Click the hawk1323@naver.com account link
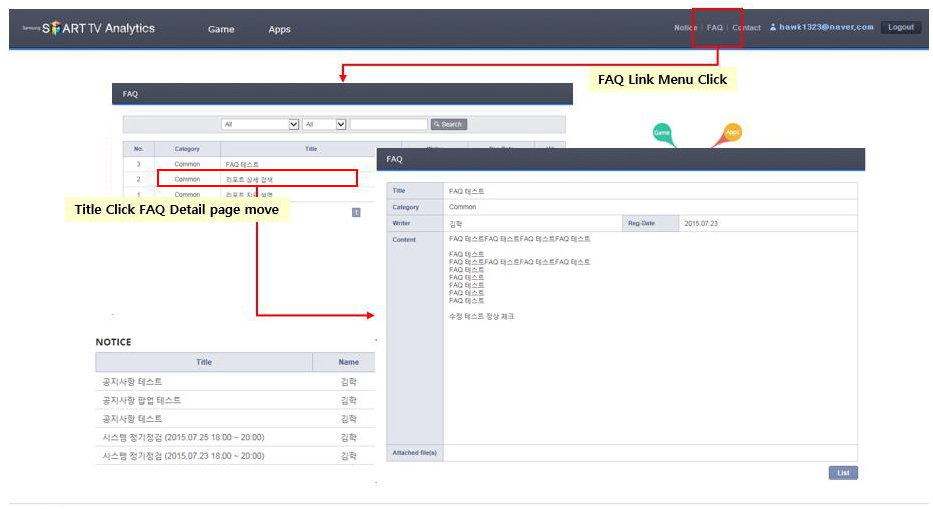Viewport: 933px width, 509px height. click(x=826, y=27)
